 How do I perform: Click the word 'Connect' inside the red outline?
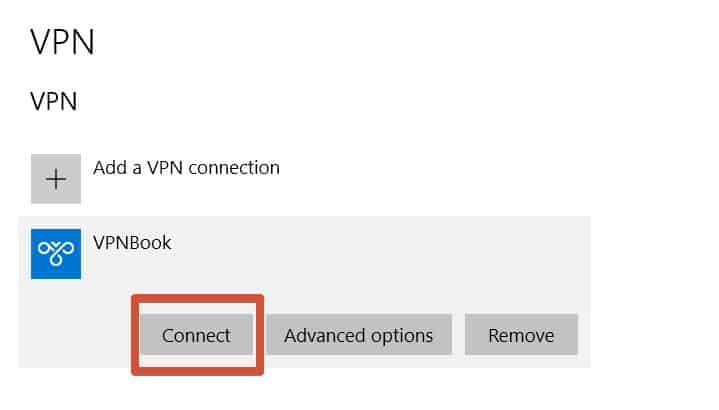(196, 335)
